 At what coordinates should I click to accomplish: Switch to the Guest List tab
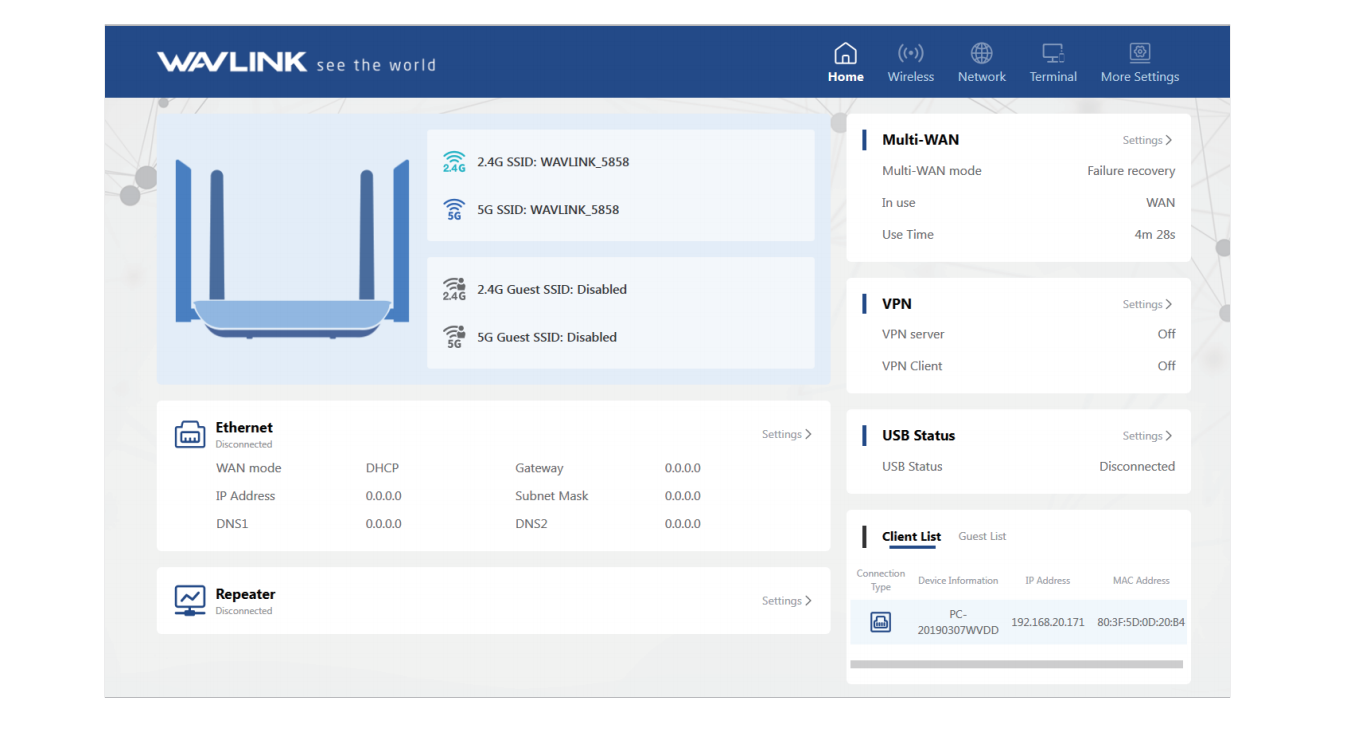point(981,537)
